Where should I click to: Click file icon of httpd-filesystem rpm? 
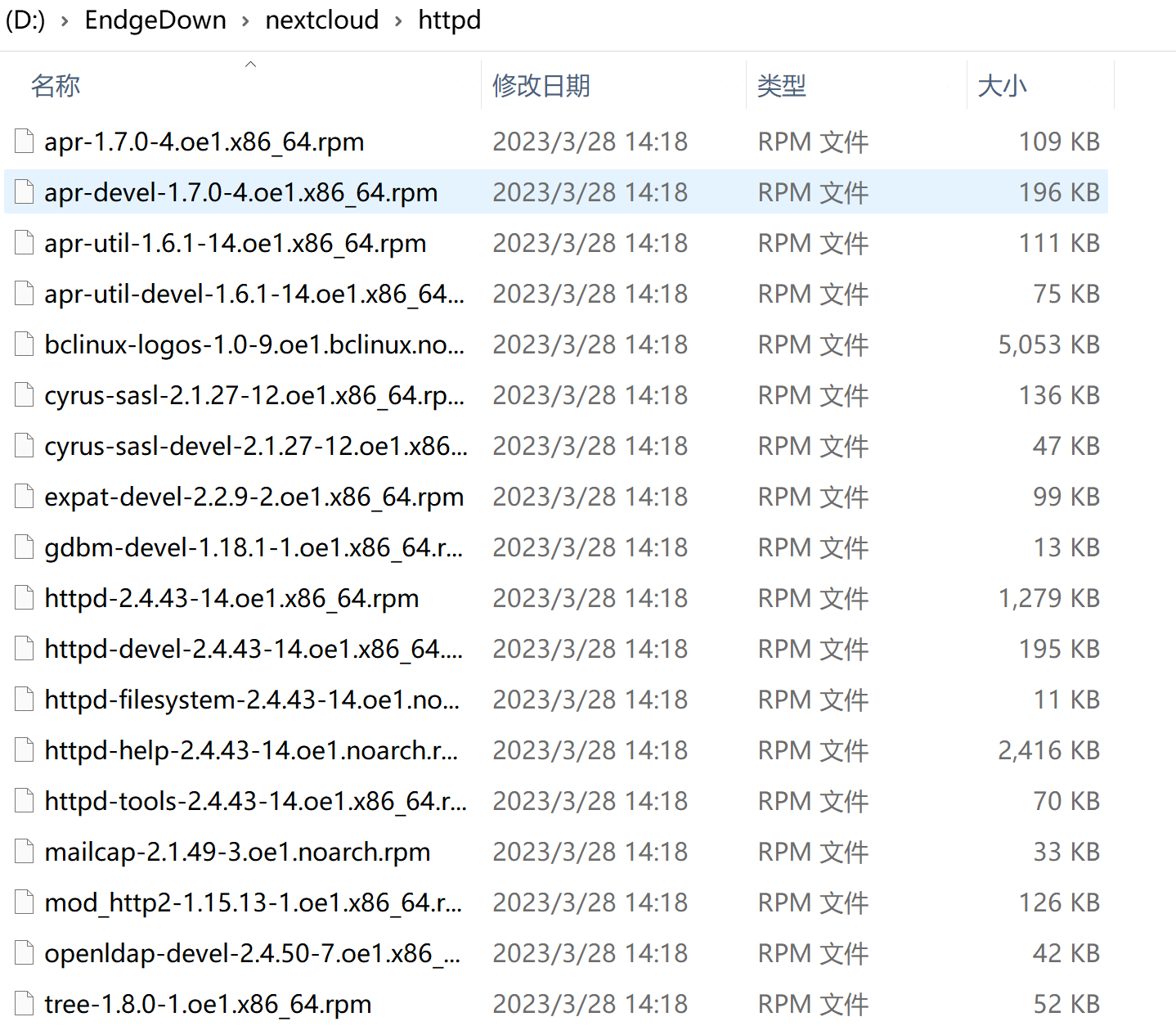coord(25,700)
